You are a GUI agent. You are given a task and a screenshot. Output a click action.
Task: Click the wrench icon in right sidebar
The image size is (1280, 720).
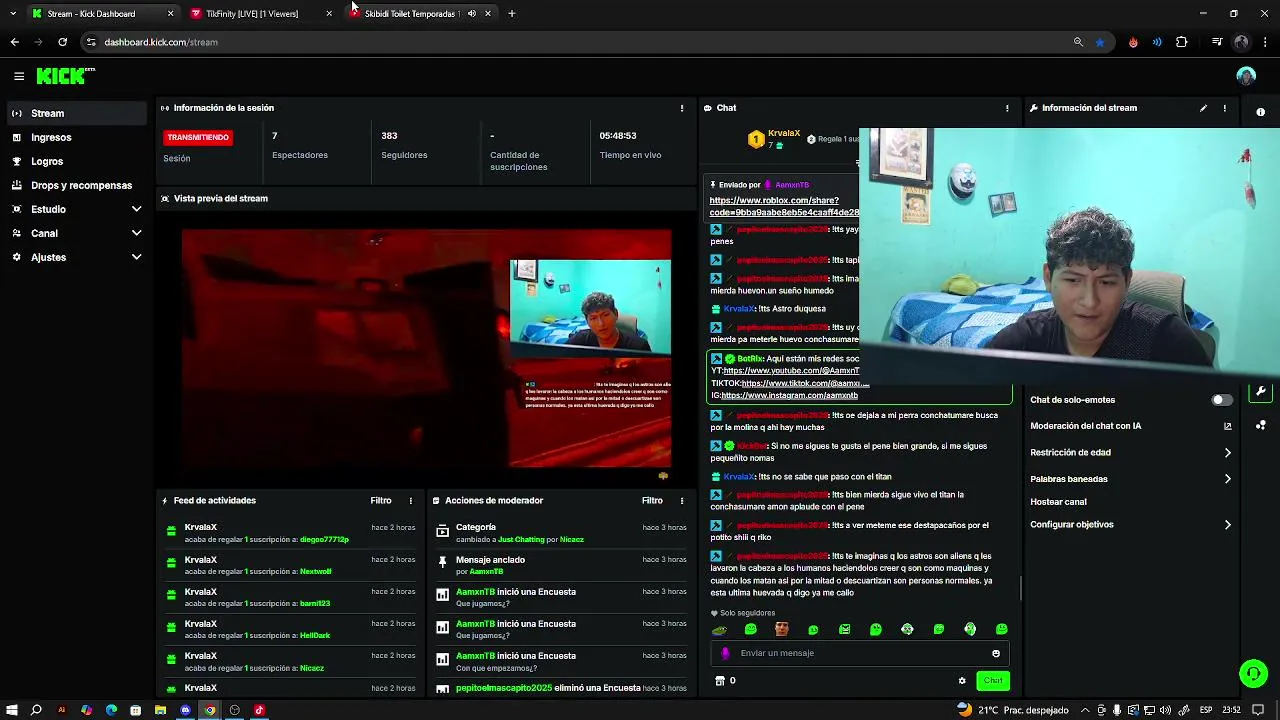(x=1261, y=391)
